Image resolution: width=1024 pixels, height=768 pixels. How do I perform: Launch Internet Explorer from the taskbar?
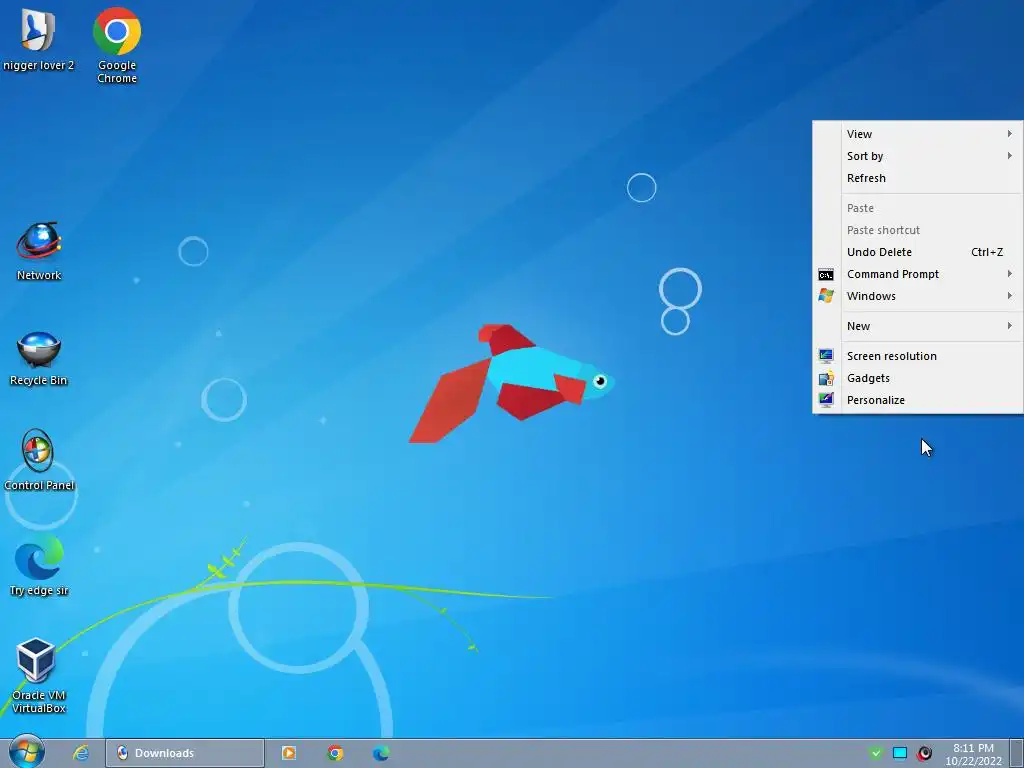tap(81, 753)
